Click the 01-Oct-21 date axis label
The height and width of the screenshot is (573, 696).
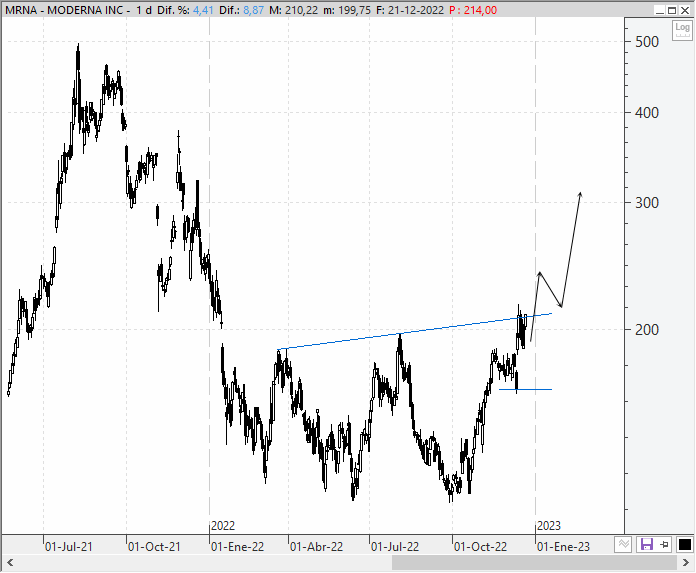coord(154,546)
